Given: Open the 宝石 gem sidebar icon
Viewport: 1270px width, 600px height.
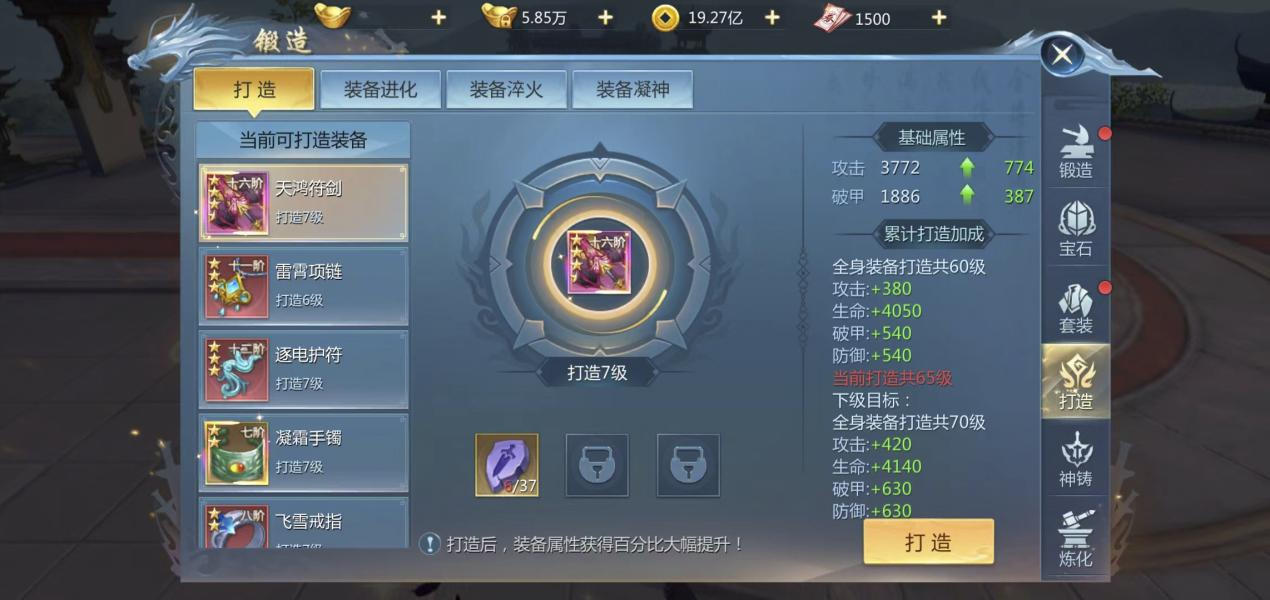Looking at the screenshot, I should [1076, 230].
